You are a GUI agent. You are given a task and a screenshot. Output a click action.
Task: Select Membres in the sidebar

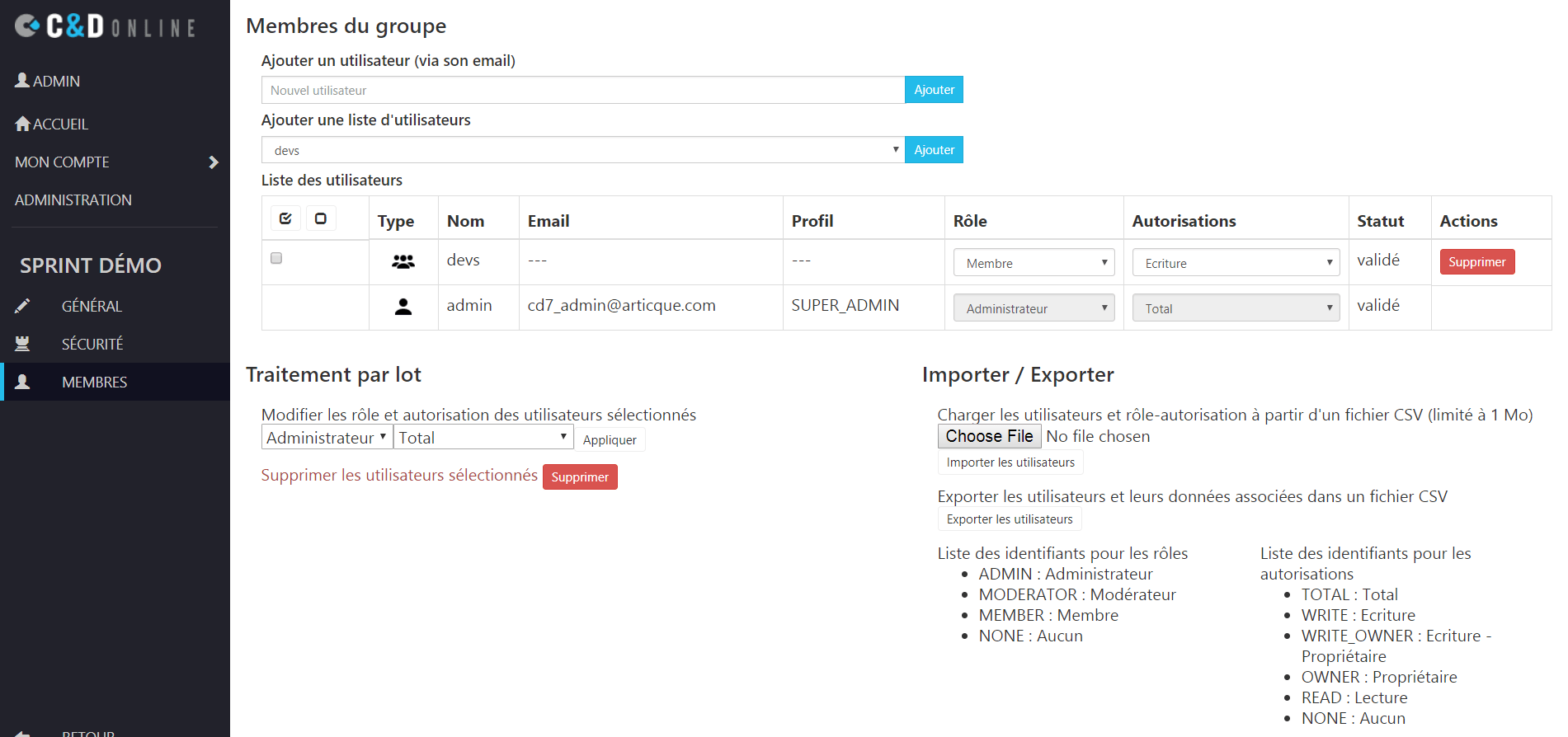click(94, 382)
